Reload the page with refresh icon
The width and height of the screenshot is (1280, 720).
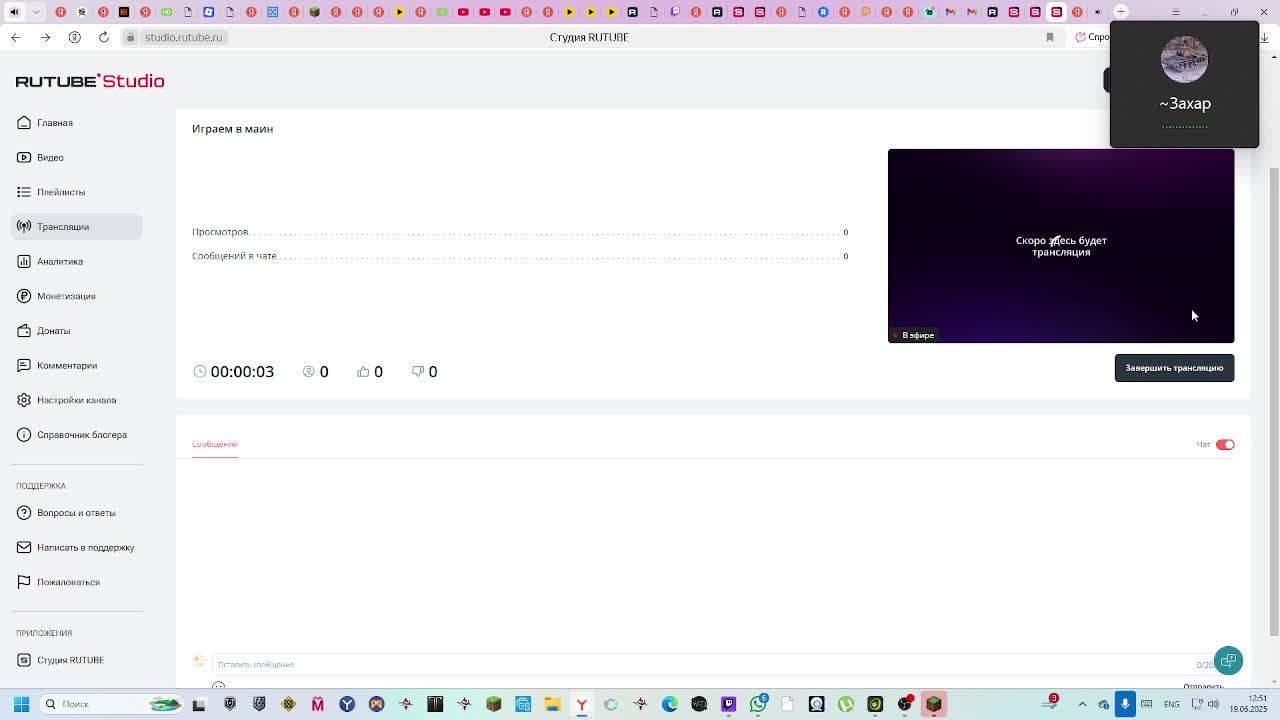click(x=104, y=37)
